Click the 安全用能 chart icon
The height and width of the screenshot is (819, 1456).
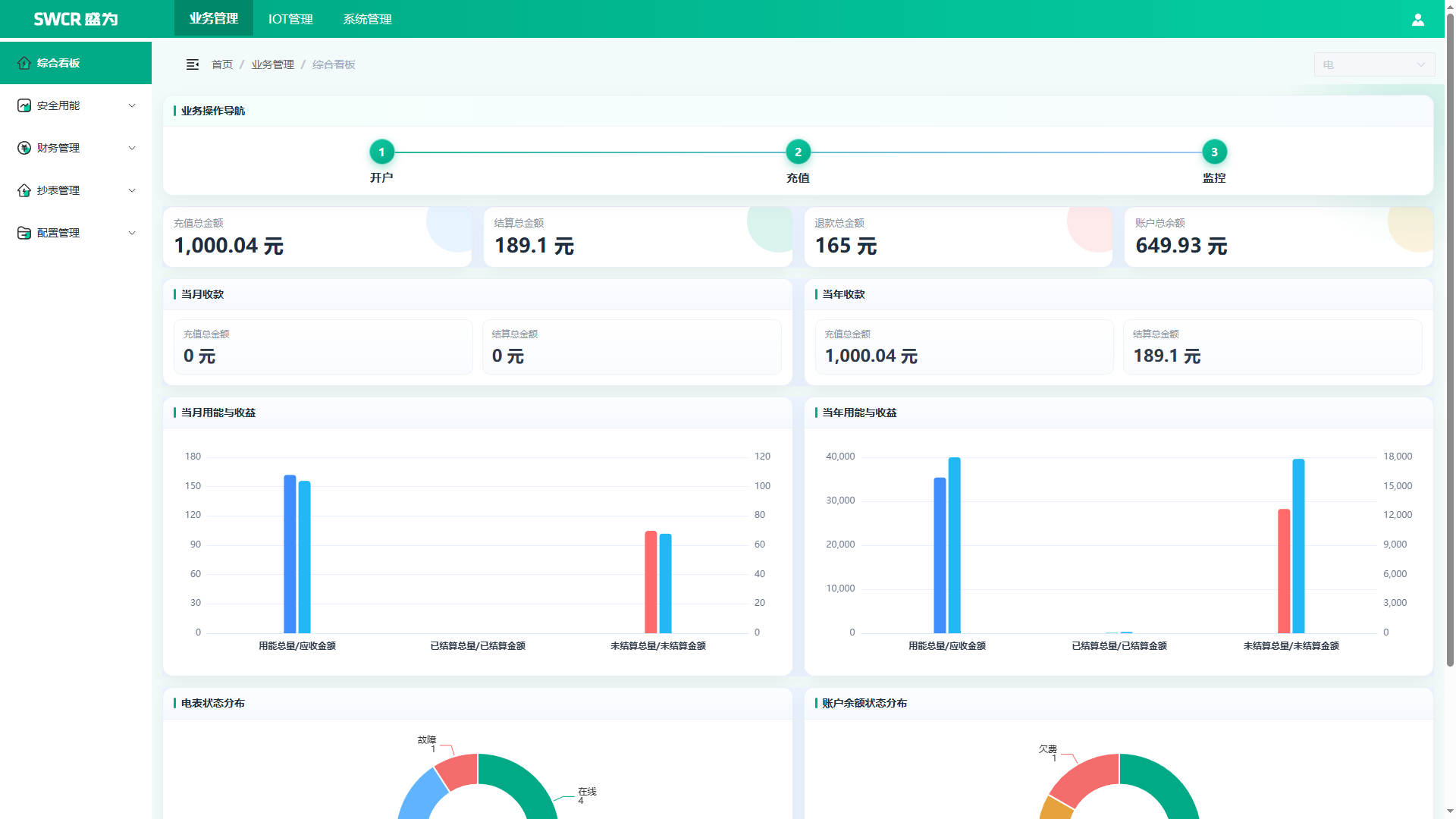click(24, 105)
